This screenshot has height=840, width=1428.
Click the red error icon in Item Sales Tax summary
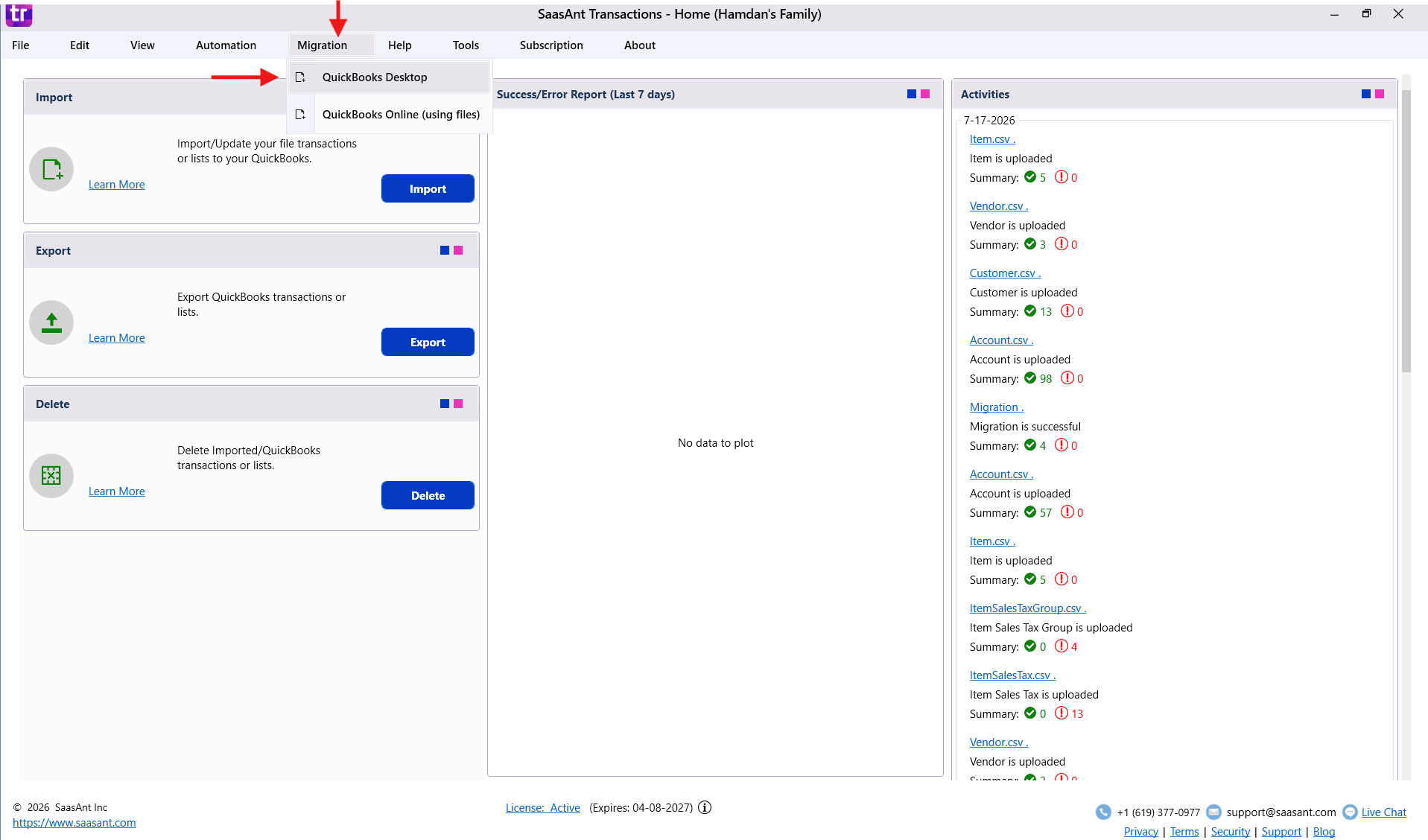tap(1062, 713)
